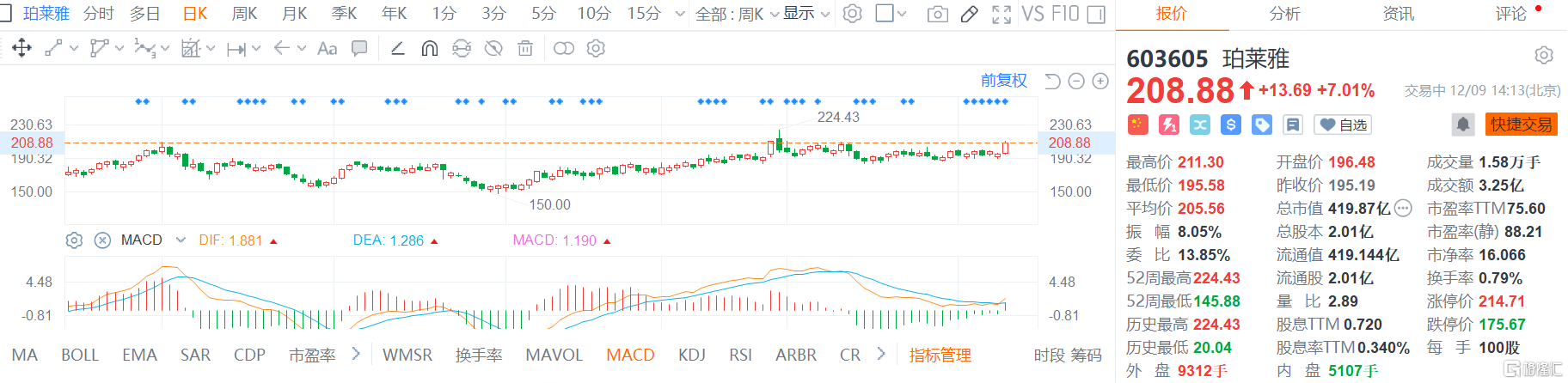The width and height of the screenshot is (1568, 383).
Task: Expand trend line tool dropdown arrow
Action: [x=74, y=48]
